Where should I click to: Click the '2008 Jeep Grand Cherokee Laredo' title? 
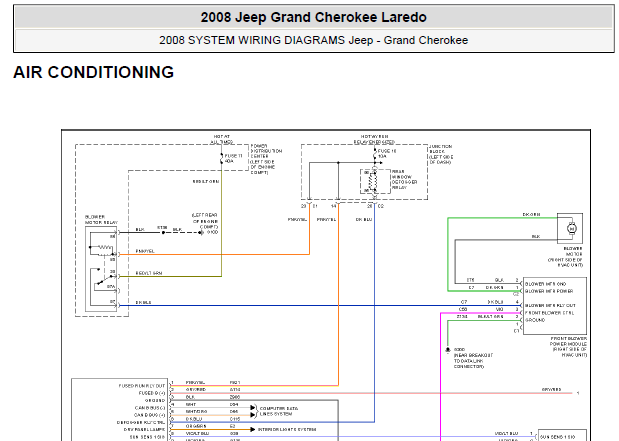pyautogui.click(x=313, y=17)
